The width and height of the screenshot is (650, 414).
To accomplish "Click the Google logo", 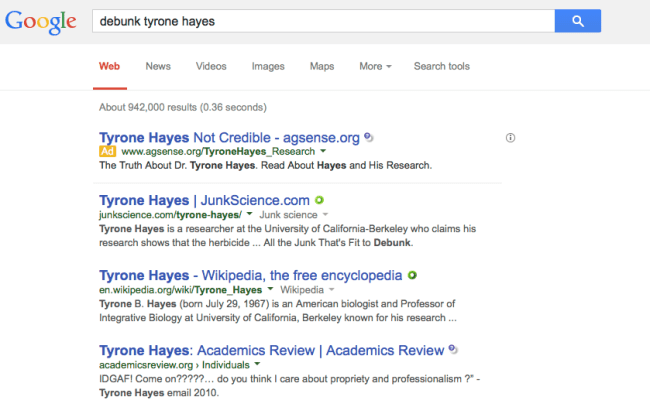I will [40, 21].
